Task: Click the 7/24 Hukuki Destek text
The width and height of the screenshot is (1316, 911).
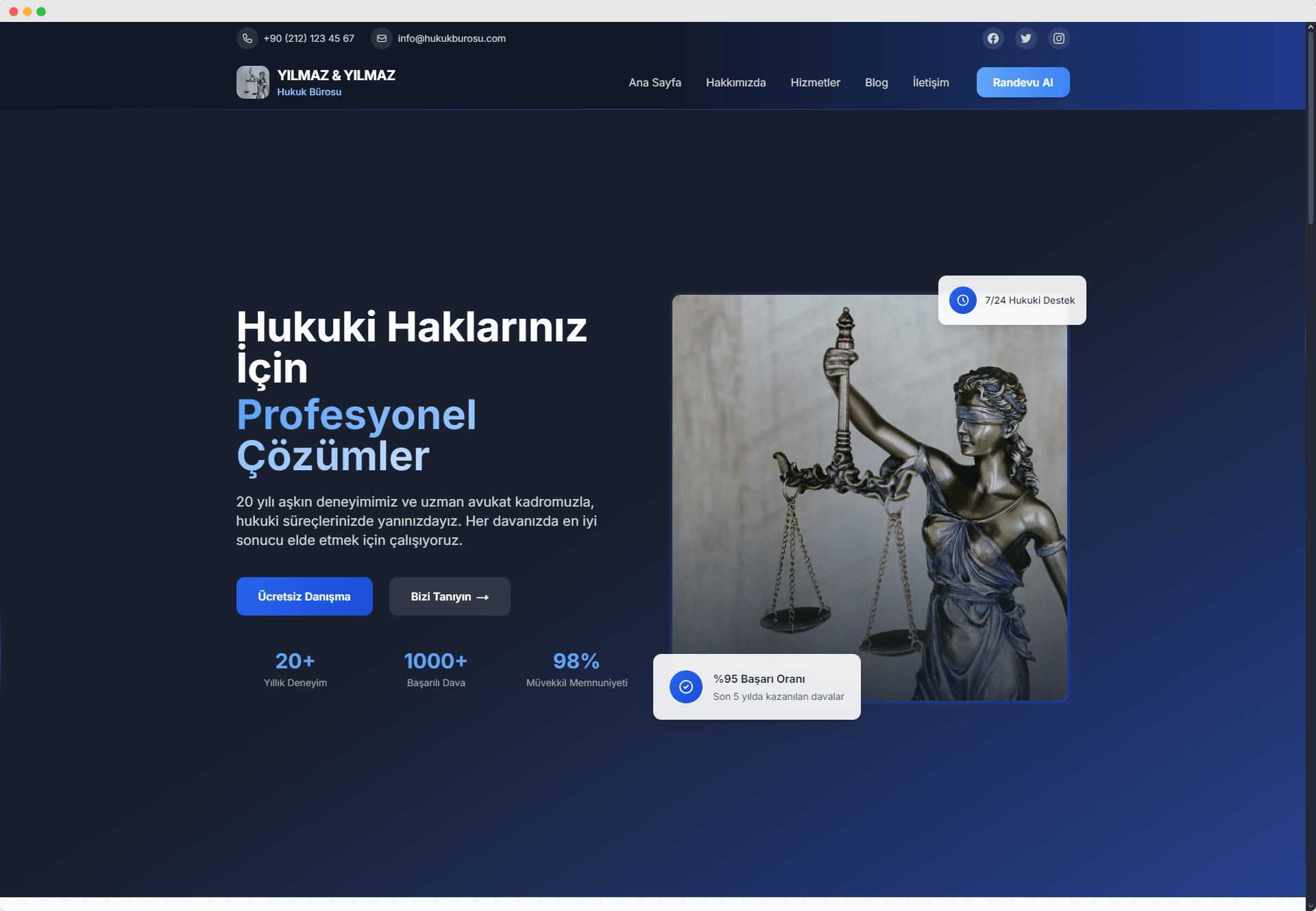Action: click(1030, 300)
